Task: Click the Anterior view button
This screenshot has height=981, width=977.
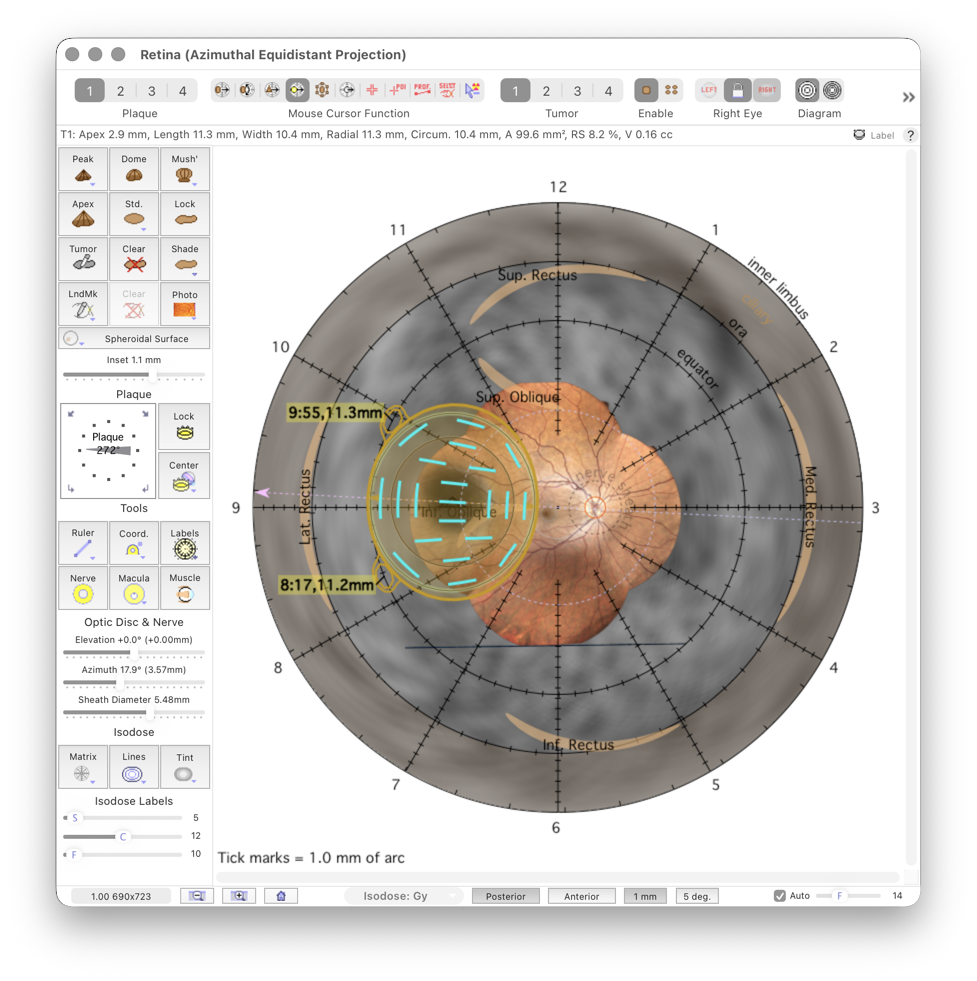Action: [x=581, y=895]
